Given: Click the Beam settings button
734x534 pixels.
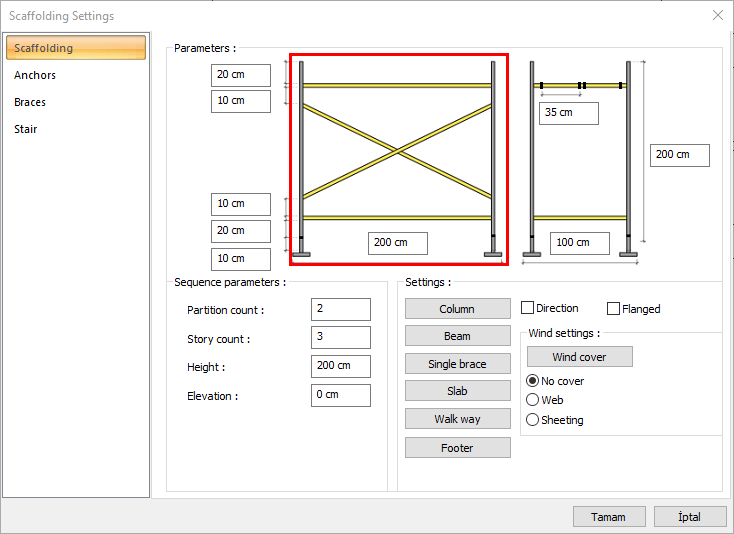Looking at the screenshot, I should 457,336.
